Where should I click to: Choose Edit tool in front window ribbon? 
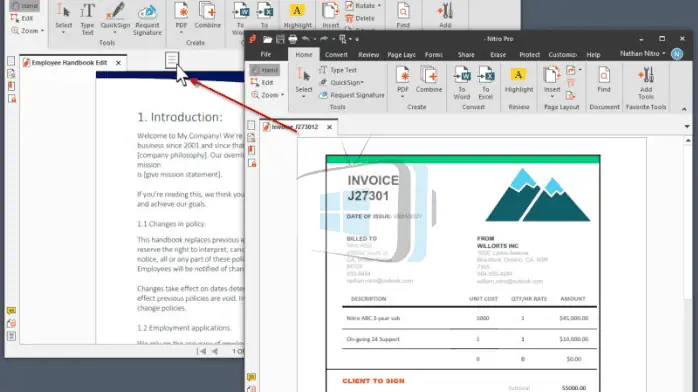(263, 82)
